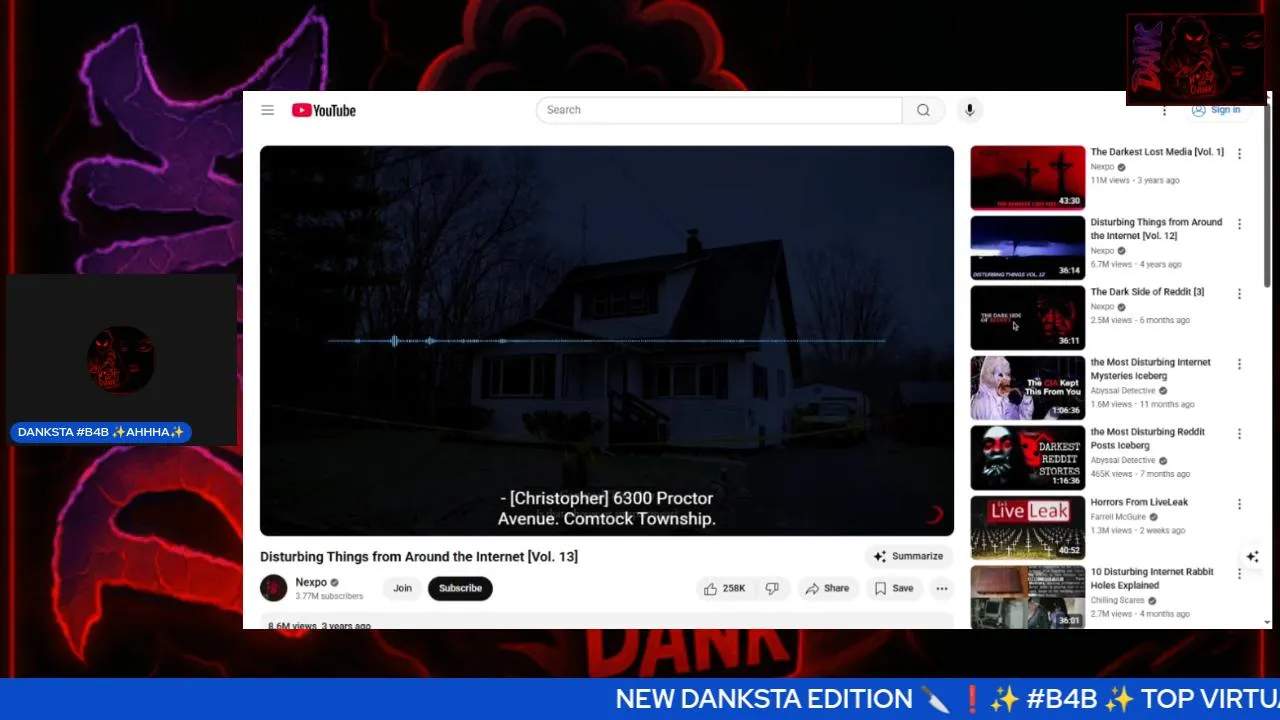Click the Search text field
The height and width of the screenshot is (720, 1280).
719,110
